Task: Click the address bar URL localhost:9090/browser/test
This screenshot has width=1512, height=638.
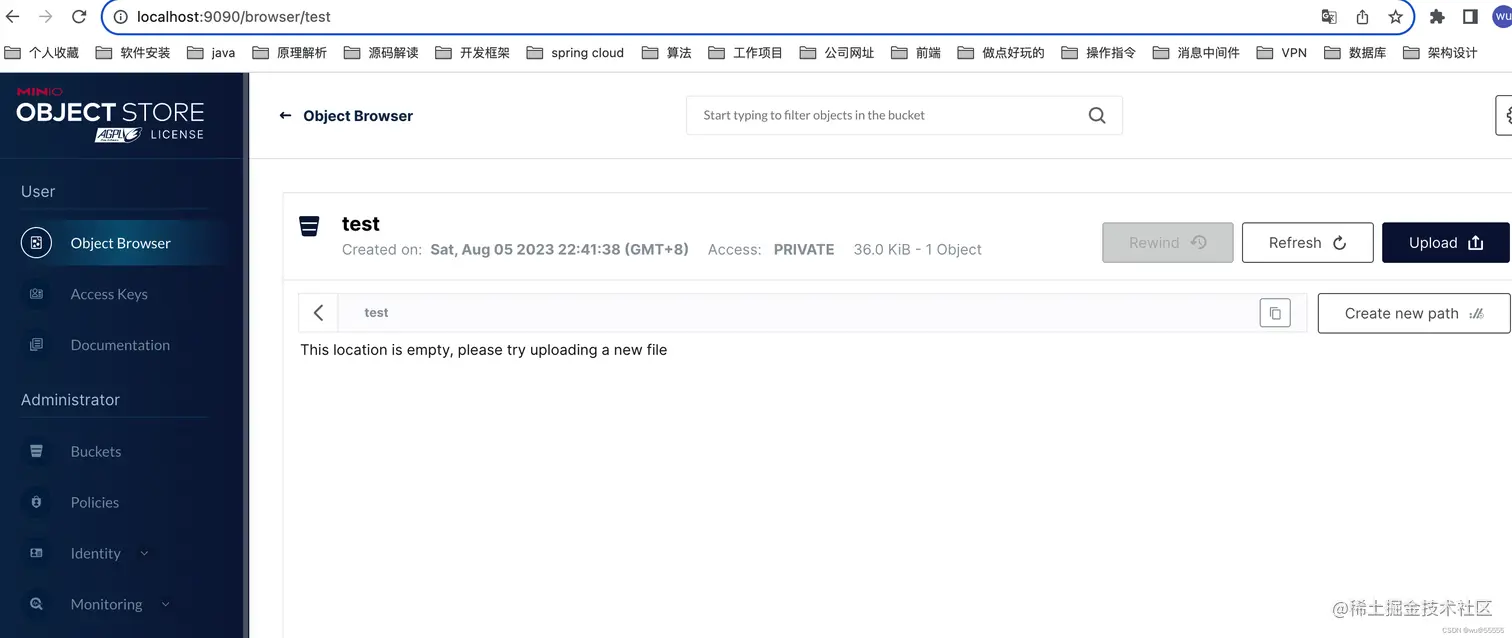Action: [234, 17]
